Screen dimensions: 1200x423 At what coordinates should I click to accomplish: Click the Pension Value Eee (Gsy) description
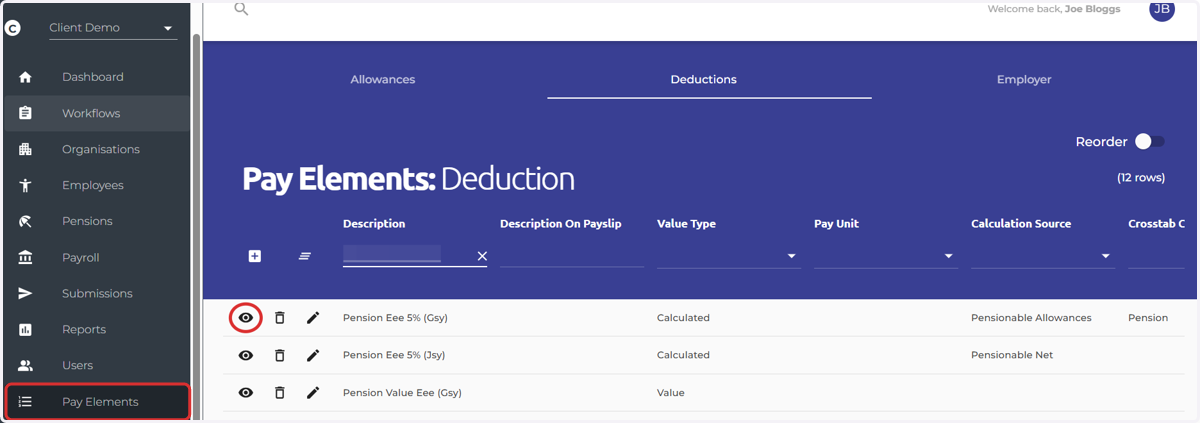point(402,393)
